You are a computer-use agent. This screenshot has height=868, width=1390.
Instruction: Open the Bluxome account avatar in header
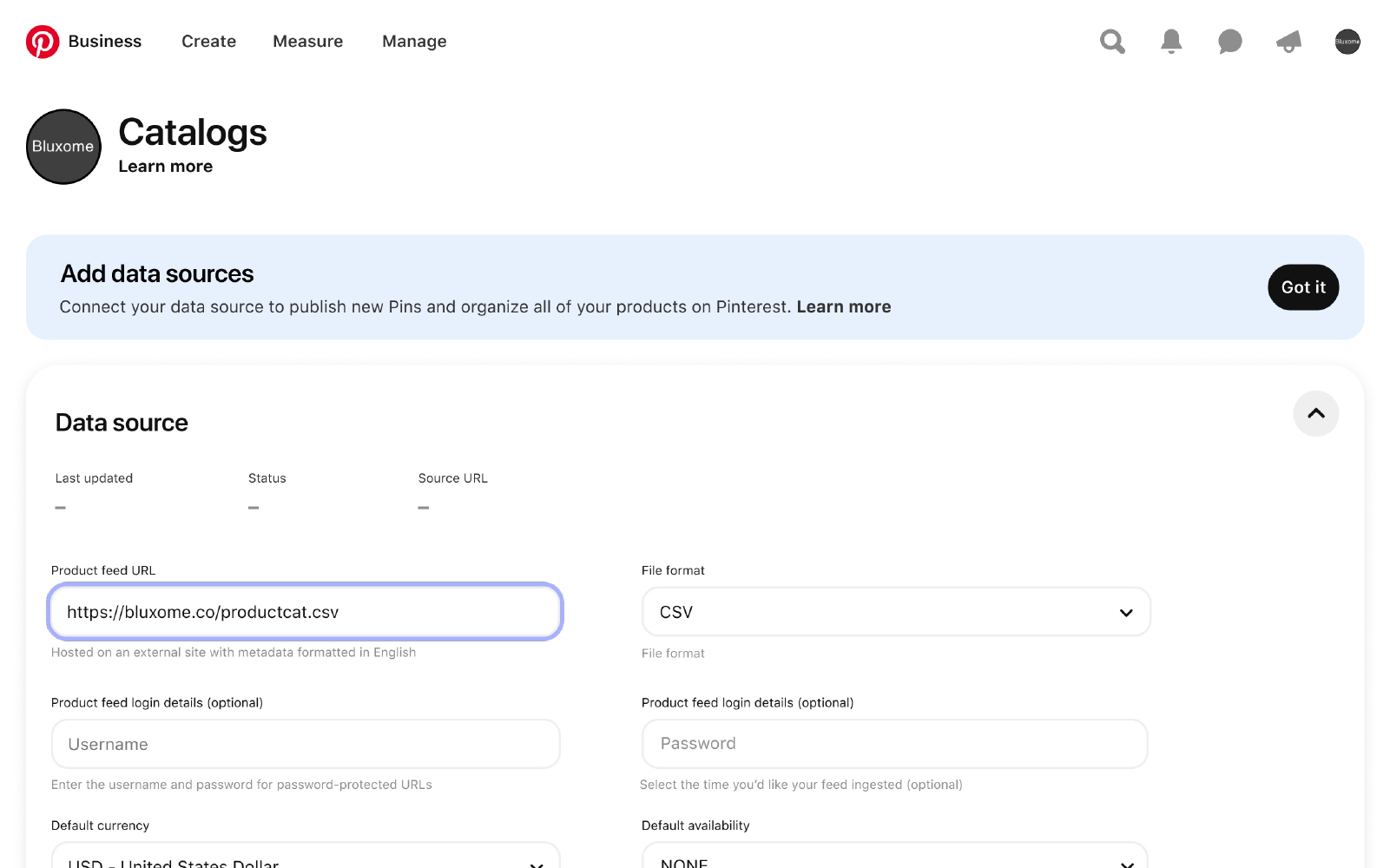pyautogui.click(x=1347, y=42)
